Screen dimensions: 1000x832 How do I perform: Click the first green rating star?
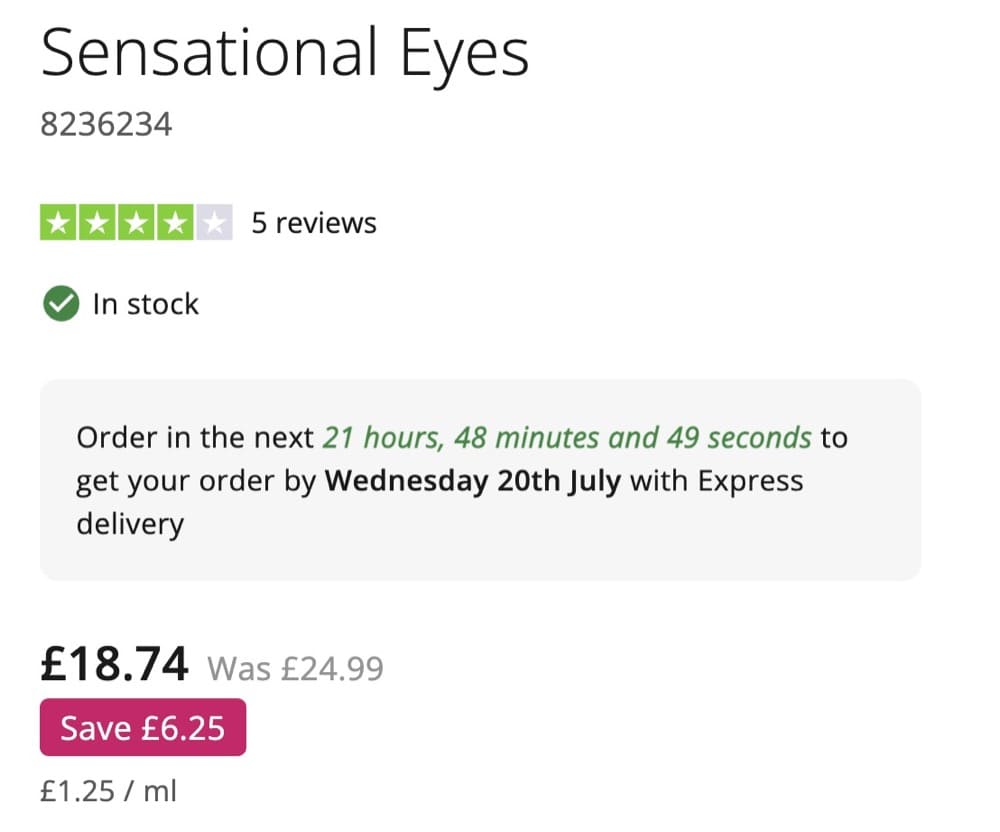pyautogui.click(x=58, y=223)
